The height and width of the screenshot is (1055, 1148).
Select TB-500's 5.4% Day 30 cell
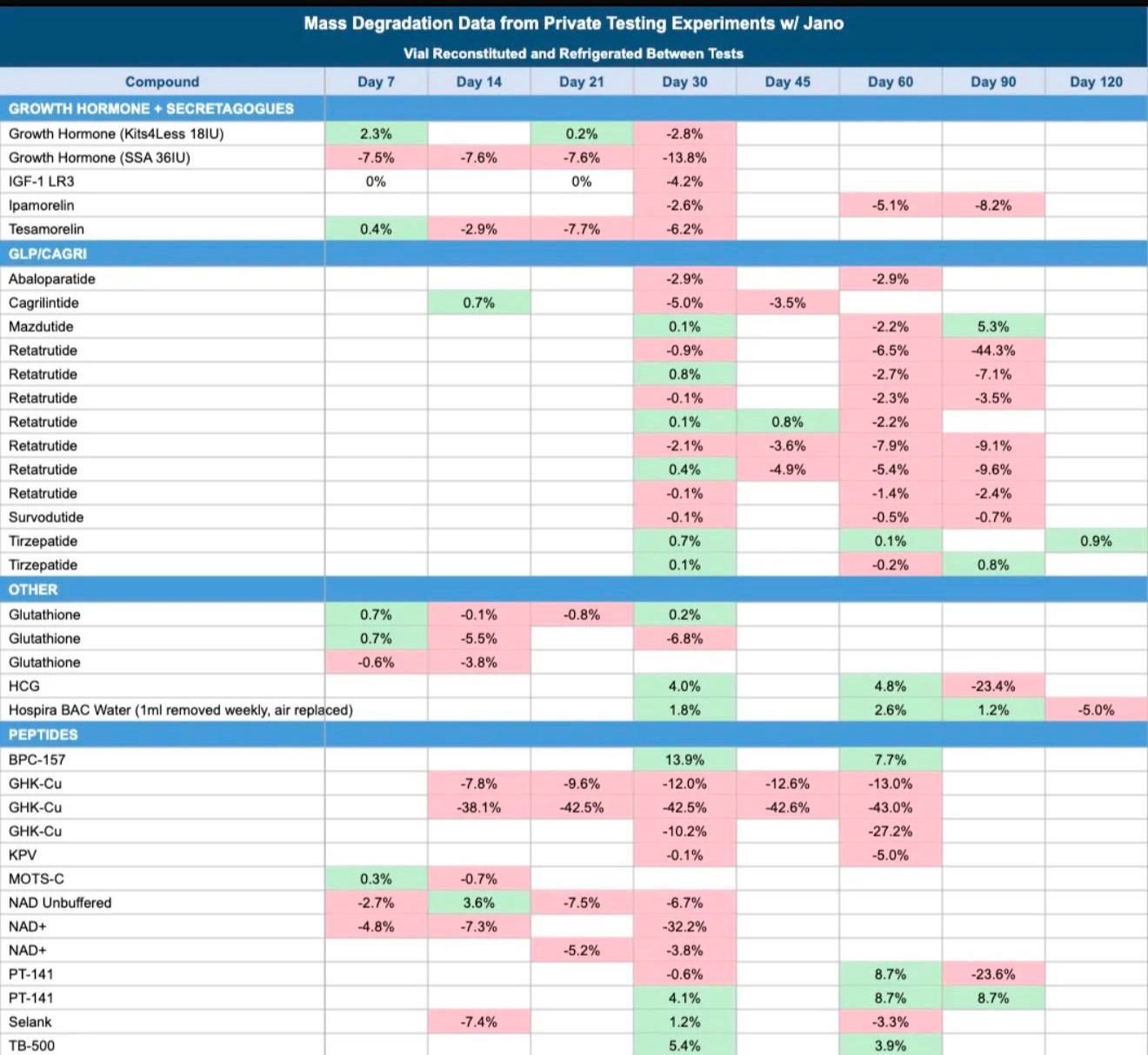pyautogui.click(x=684, y=1045)
